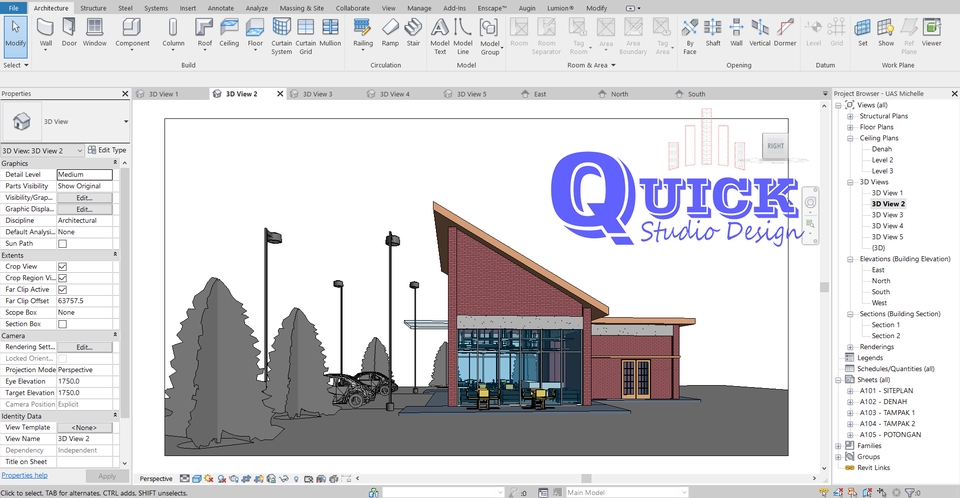Viewport: 960px width, 498px height.
Task: Click the Far Clip Offset value field
Action: point(84,301)
